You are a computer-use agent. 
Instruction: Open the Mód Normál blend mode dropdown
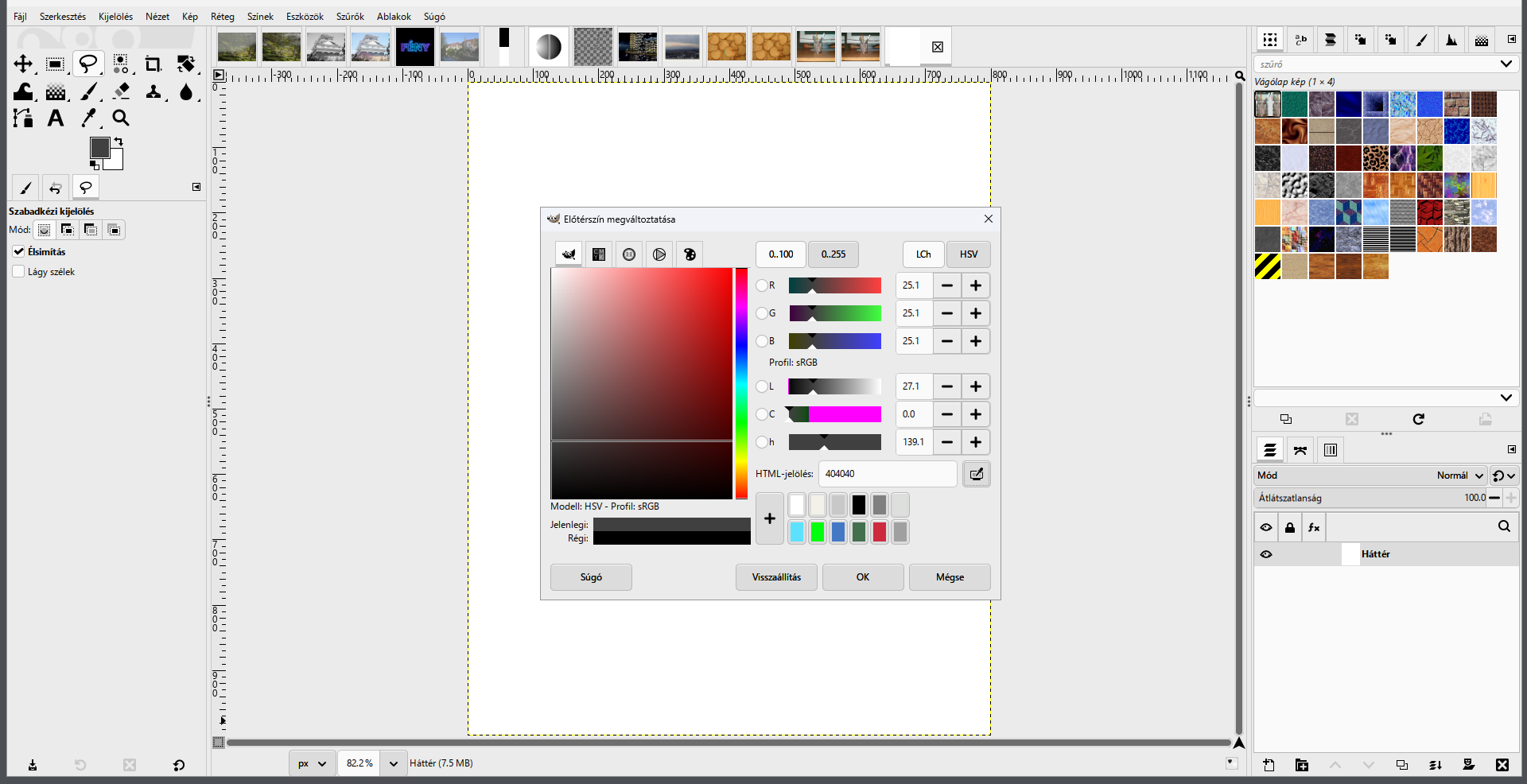tap(1370, 475)
